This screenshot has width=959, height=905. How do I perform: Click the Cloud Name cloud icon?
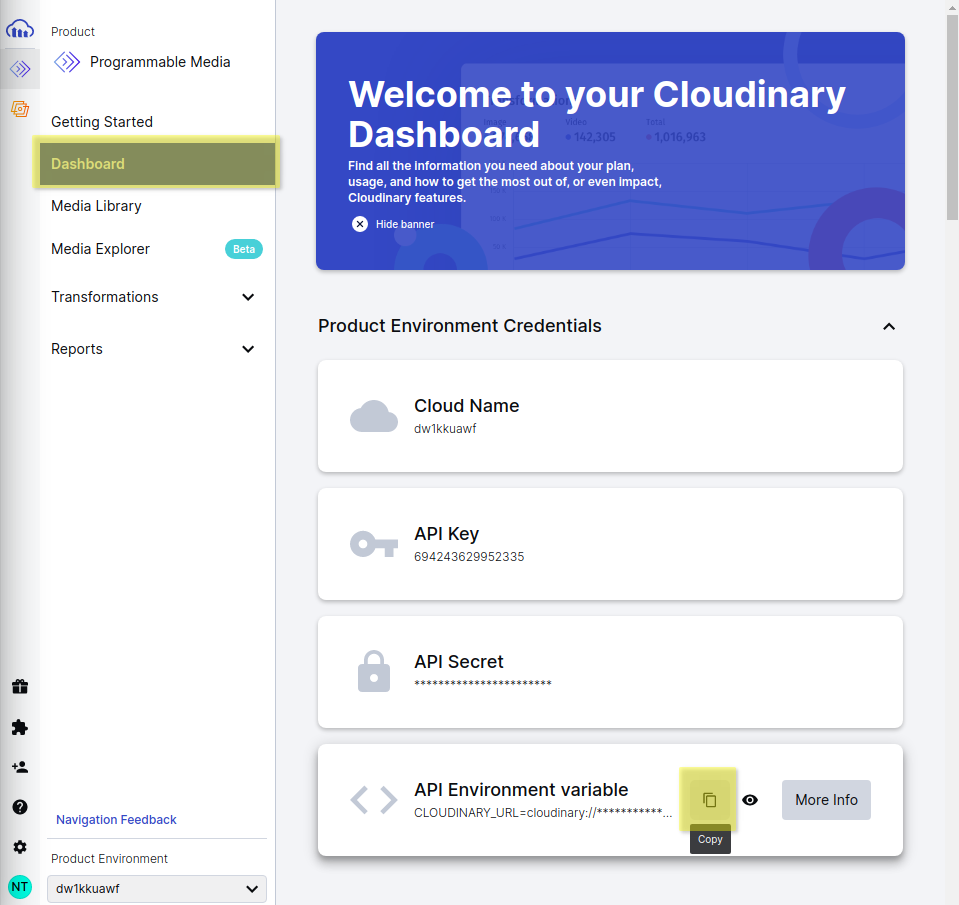click(374, 416)
